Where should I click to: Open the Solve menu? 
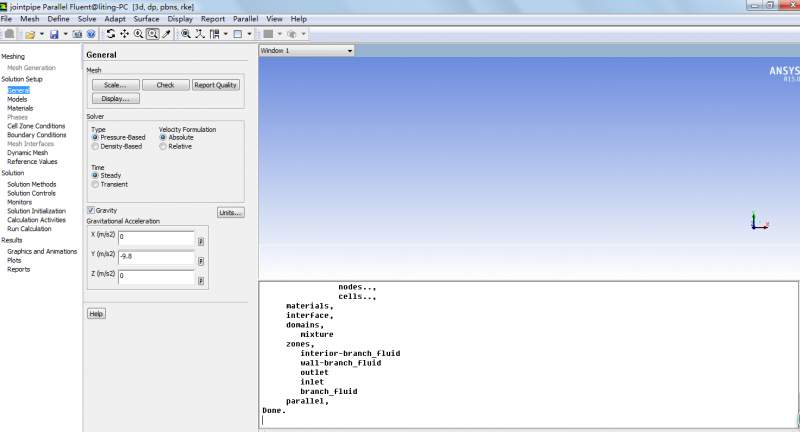(87, 19)
